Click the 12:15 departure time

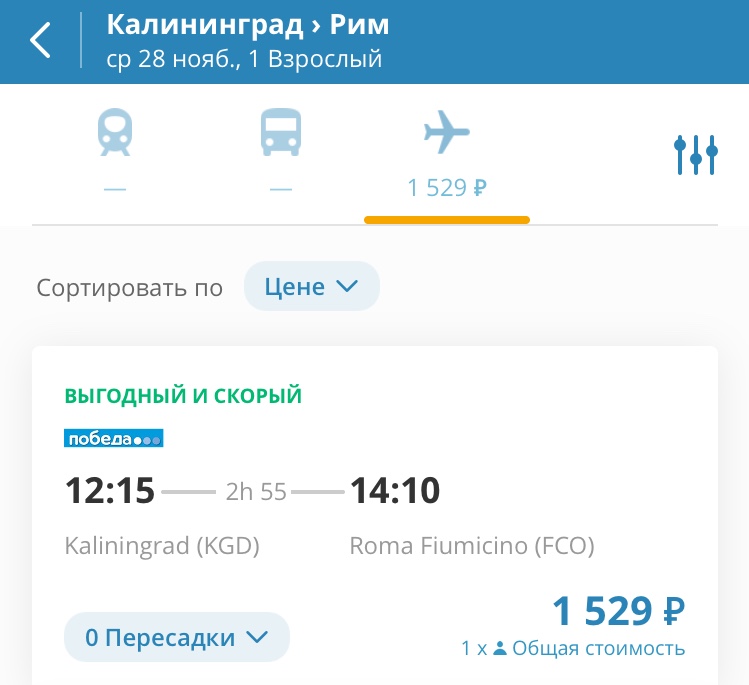tap(110, 491)
